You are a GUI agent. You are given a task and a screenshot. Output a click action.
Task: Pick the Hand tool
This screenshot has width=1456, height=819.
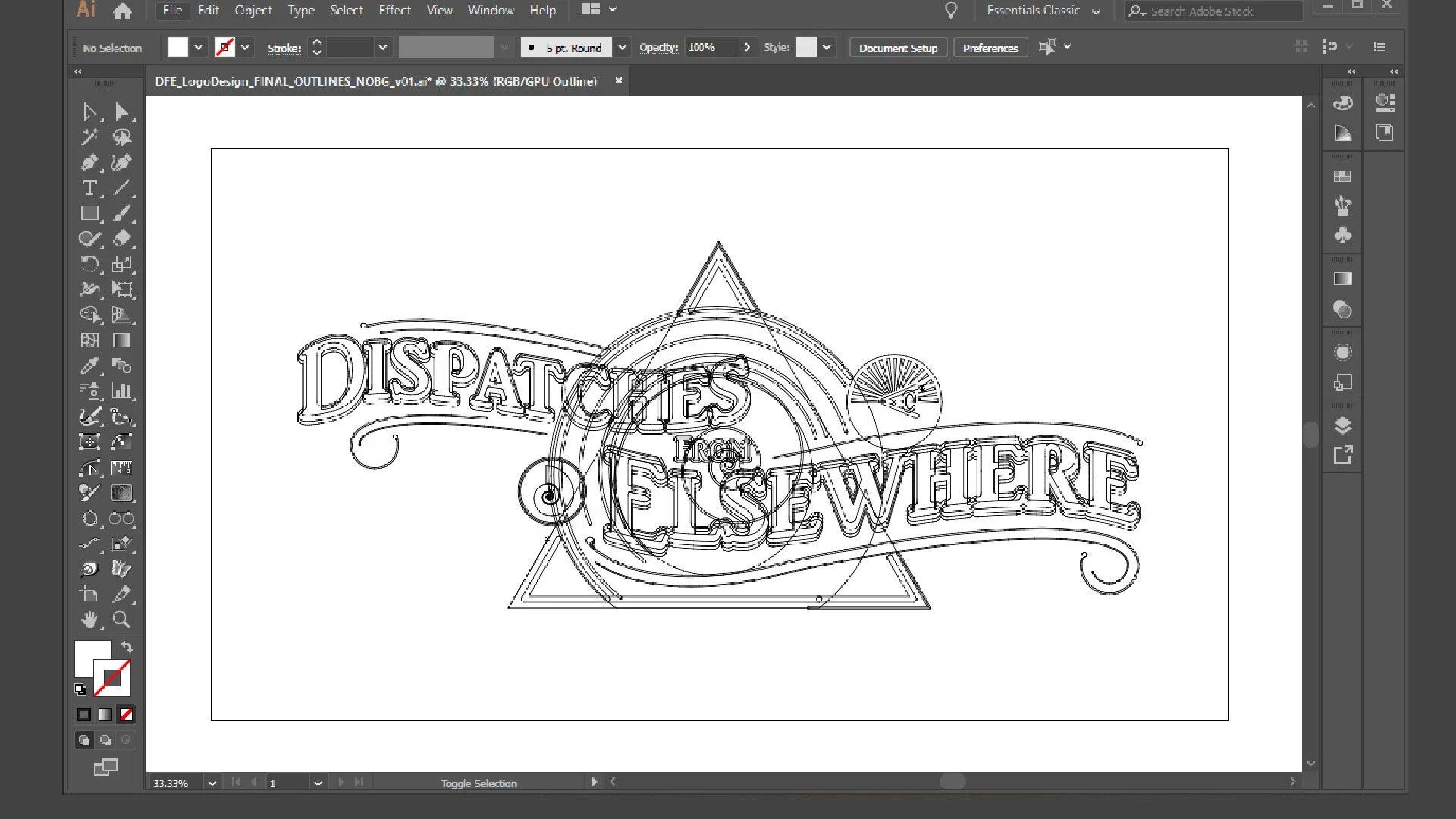(89, 620)
